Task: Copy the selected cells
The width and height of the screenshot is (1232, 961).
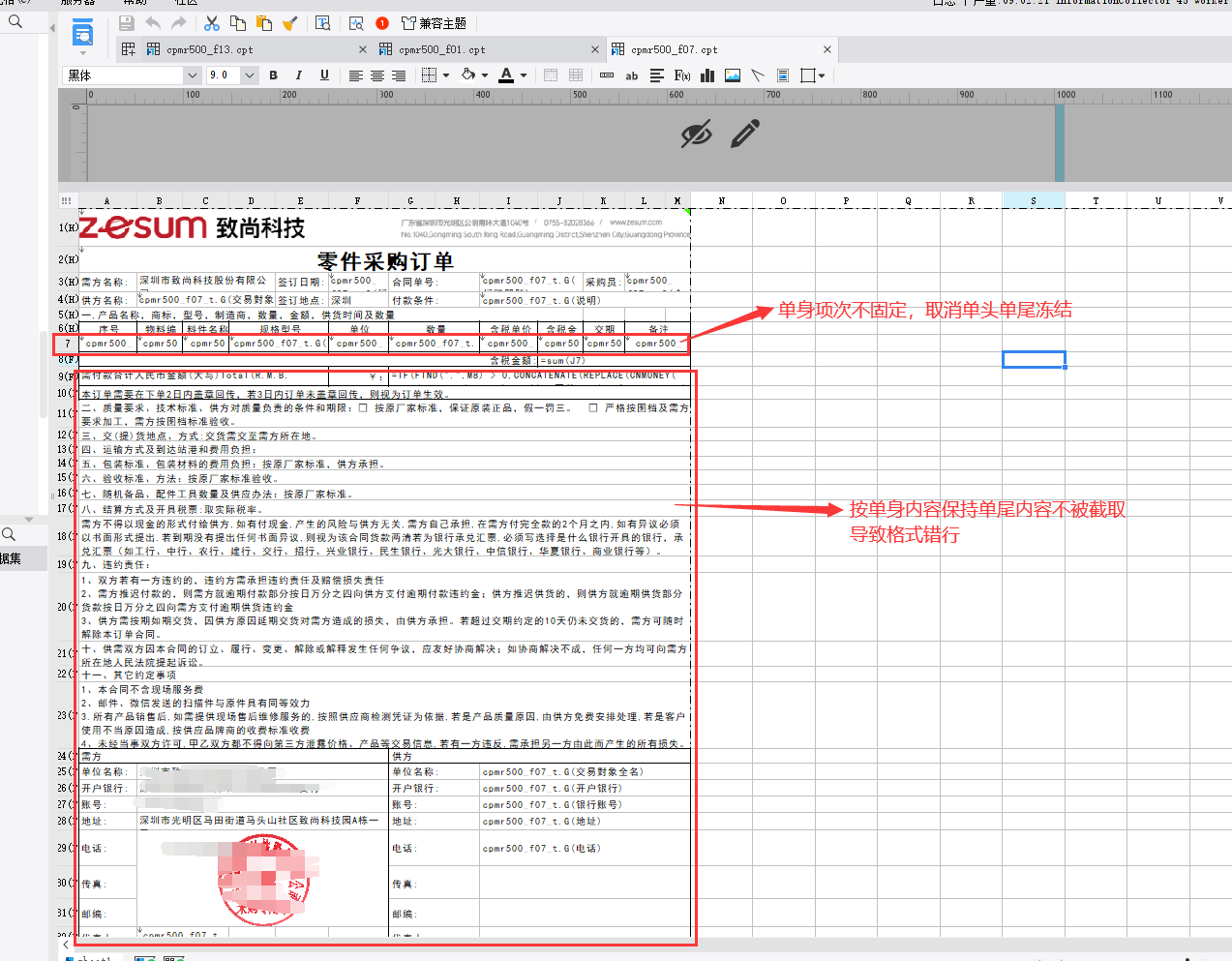Action: click(x=238, y=23)
